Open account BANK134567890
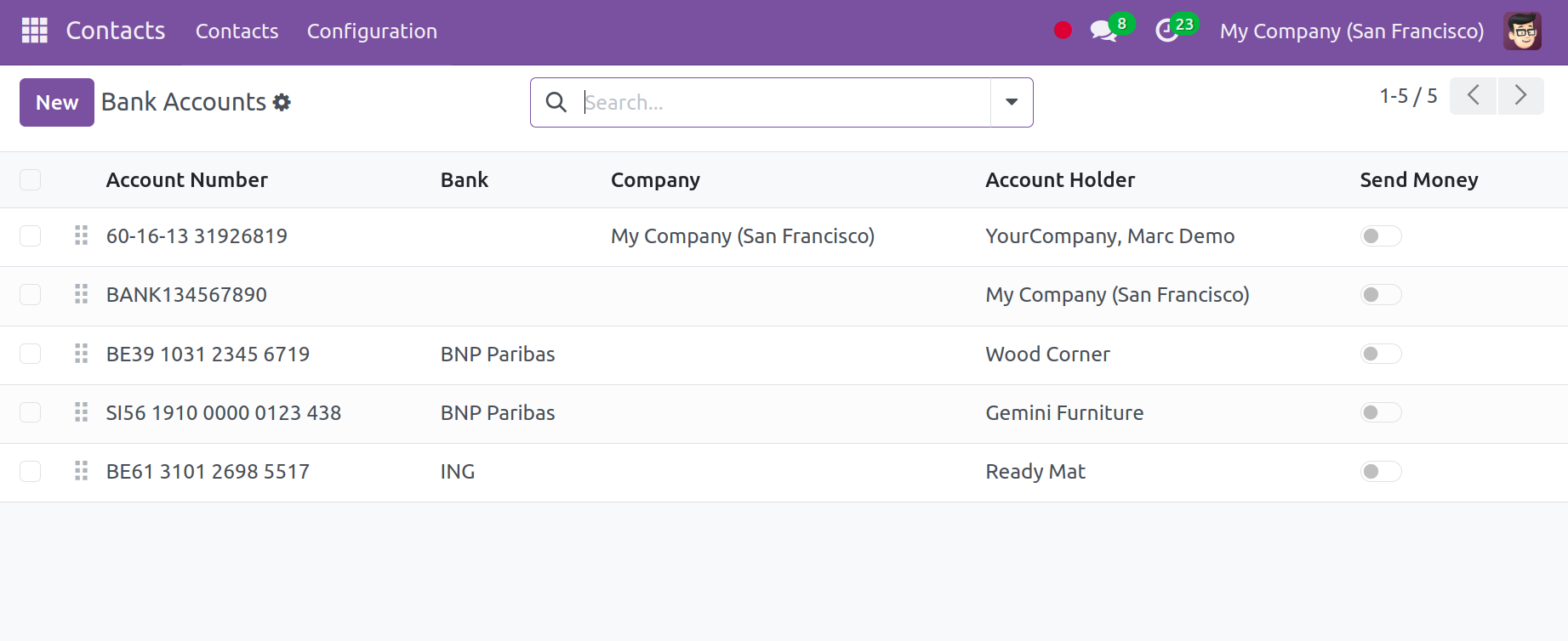The width and height of the screenshot is (1568, 641). click(x=186, y=295)
